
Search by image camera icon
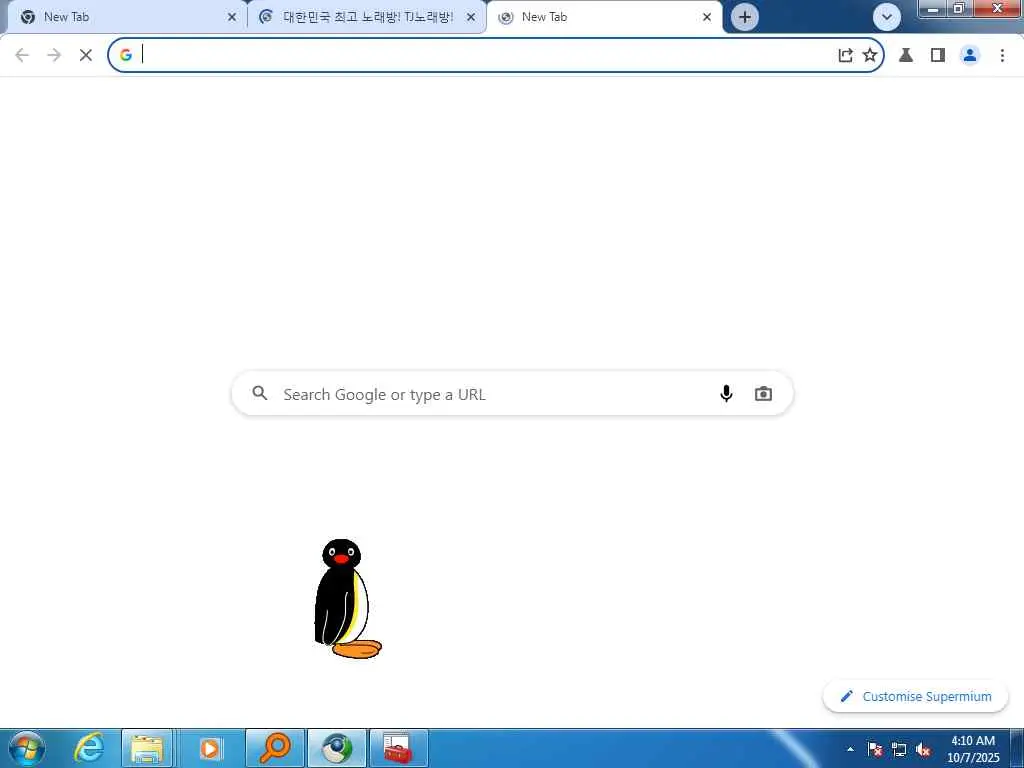[763, 394]
